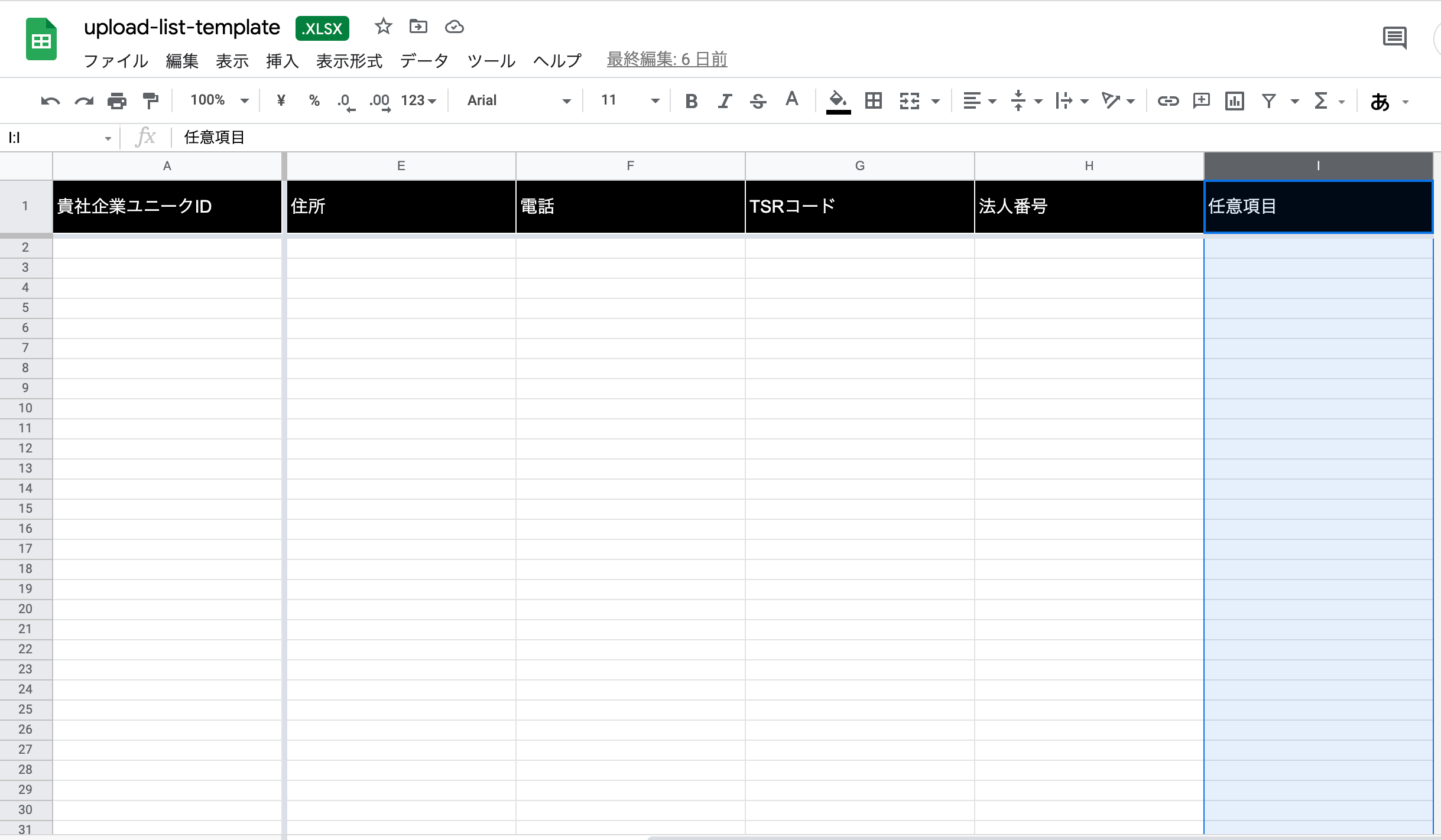1441x840 pixels.
Task: Open the Arial font dropdown
Action: pos(518,100)
